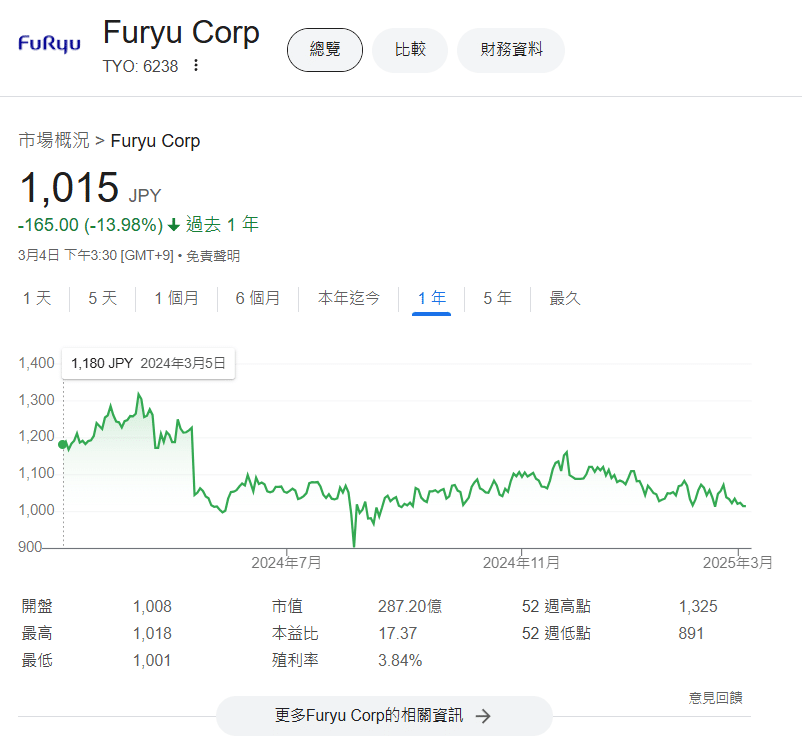
Task: Click the 3月4日 下午3:30 [GMT+9] timestamp
Action: (96, 255)
